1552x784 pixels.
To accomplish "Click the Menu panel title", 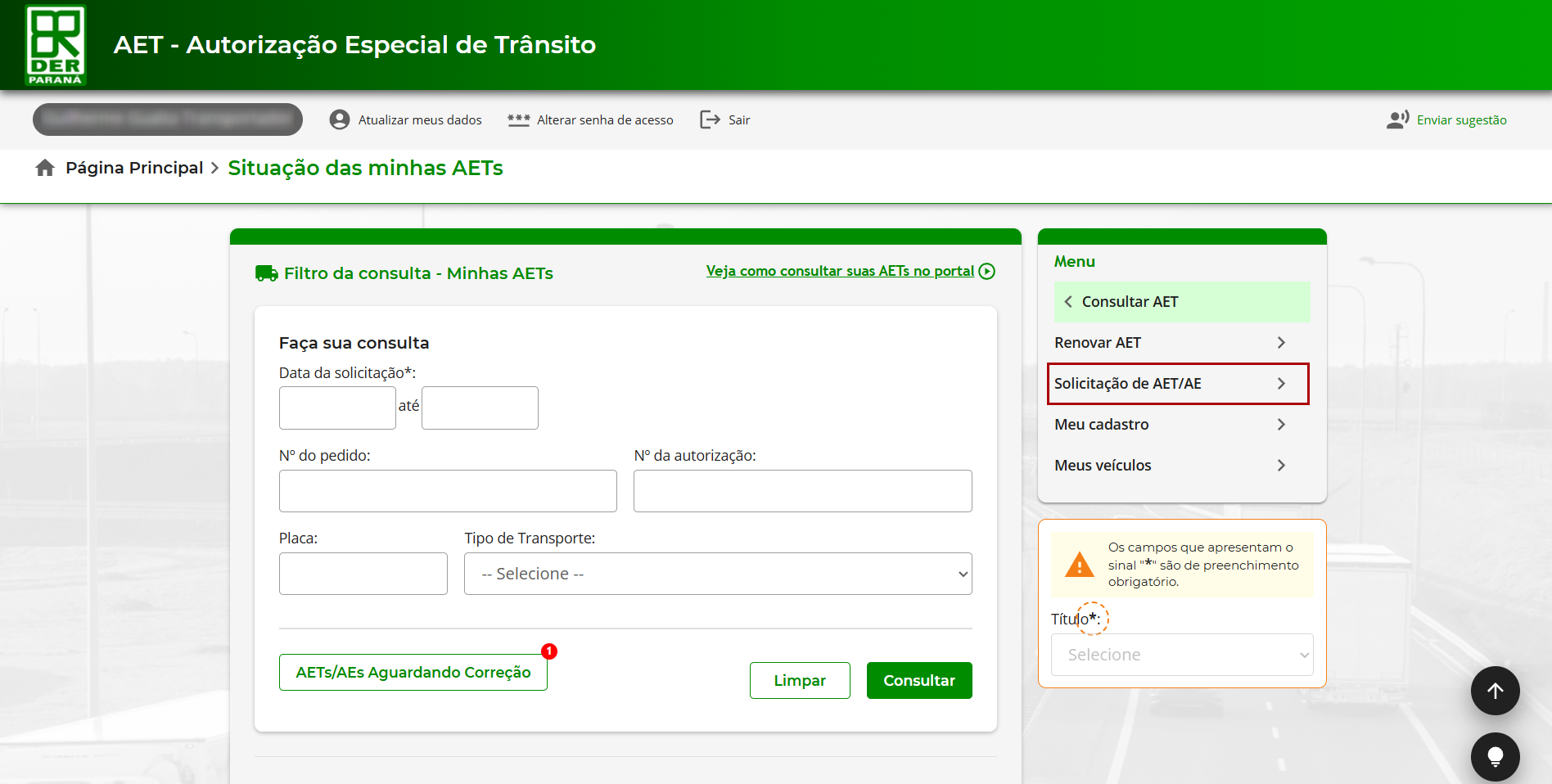I will (1074, 262).
